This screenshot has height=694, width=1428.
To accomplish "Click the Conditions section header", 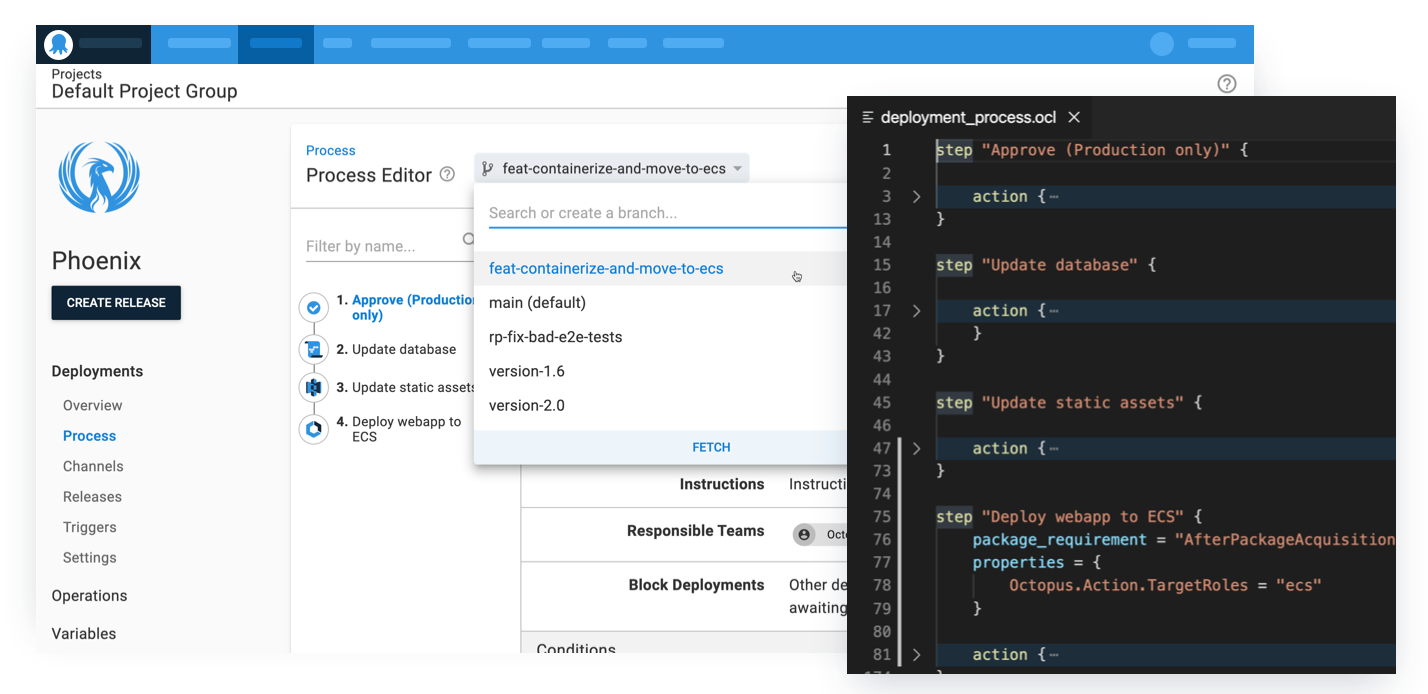I will pyautogui.click(x=576, y=648).
